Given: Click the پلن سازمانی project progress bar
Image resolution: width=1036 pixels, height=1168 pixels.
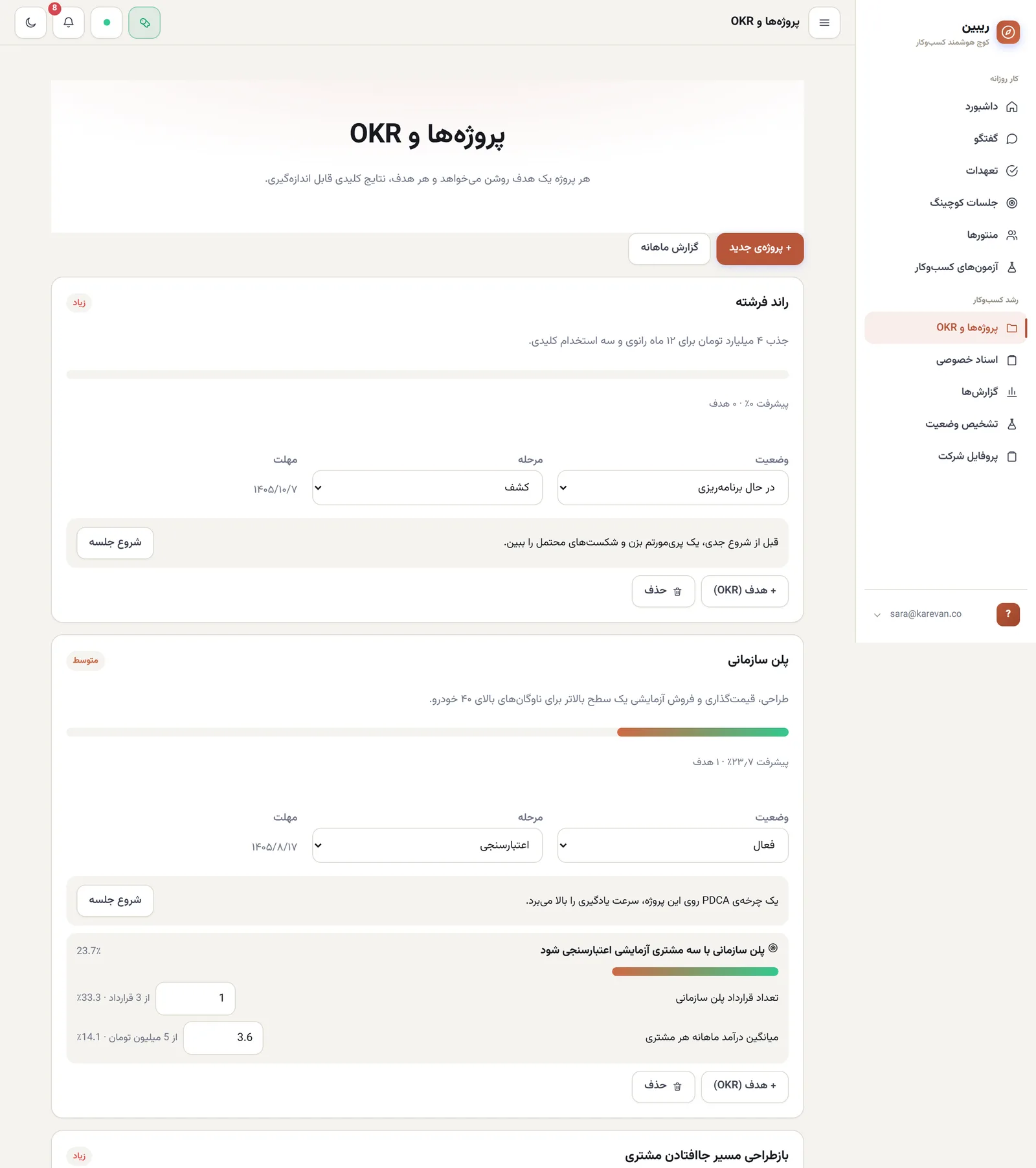Looking at the screenshot, I should click(x=427, y=732).
